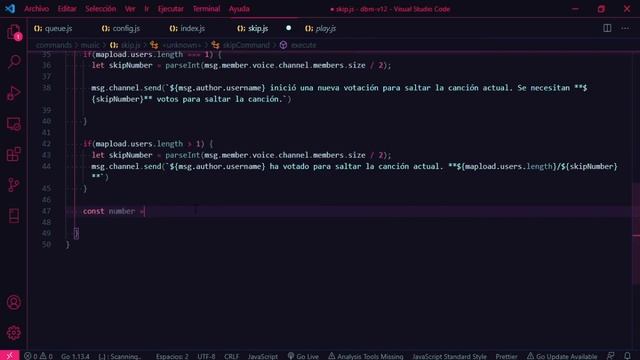The image size is (640, 360).
Task: Open the Ejecutar menu
Action: coord(171,9)
